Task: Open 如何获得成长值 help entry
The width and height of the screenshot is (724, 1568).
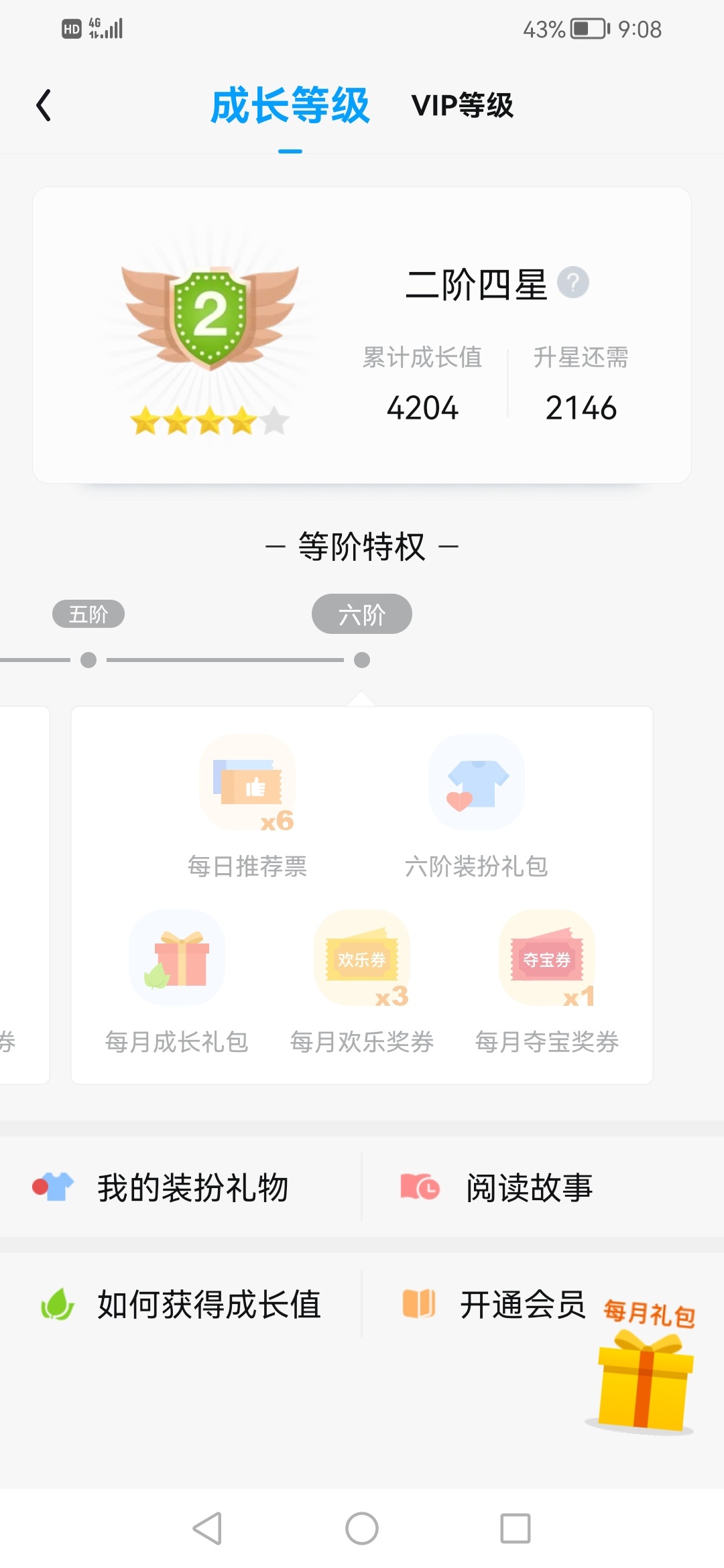Action: (181, 1304)
